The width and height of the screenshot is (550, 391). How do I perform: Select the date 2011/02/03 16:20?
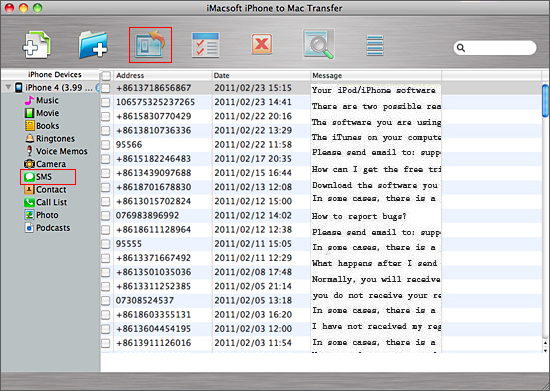pyautogui.click(x=253, y=315)
